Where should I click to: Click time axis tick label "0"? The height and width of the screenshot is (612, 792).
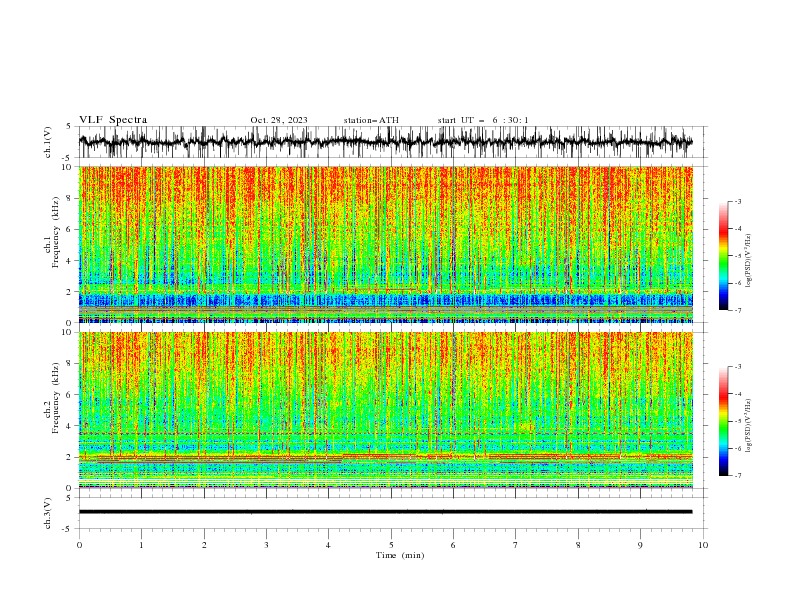[x=79, y=545]
